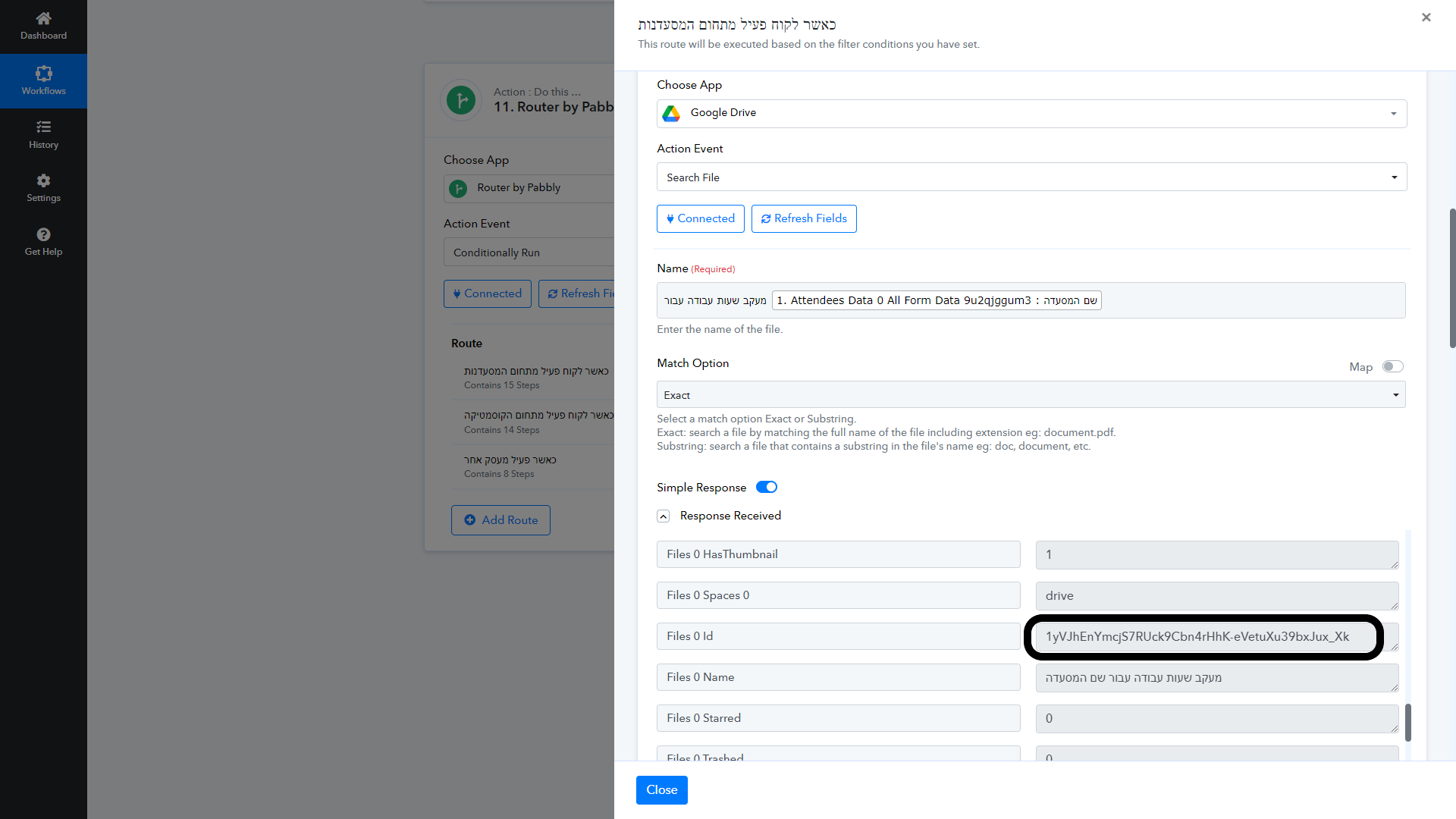Viewport: 1456px width, 819px height.
Task: Open Get Help question icon
Action: click(43, 234)
